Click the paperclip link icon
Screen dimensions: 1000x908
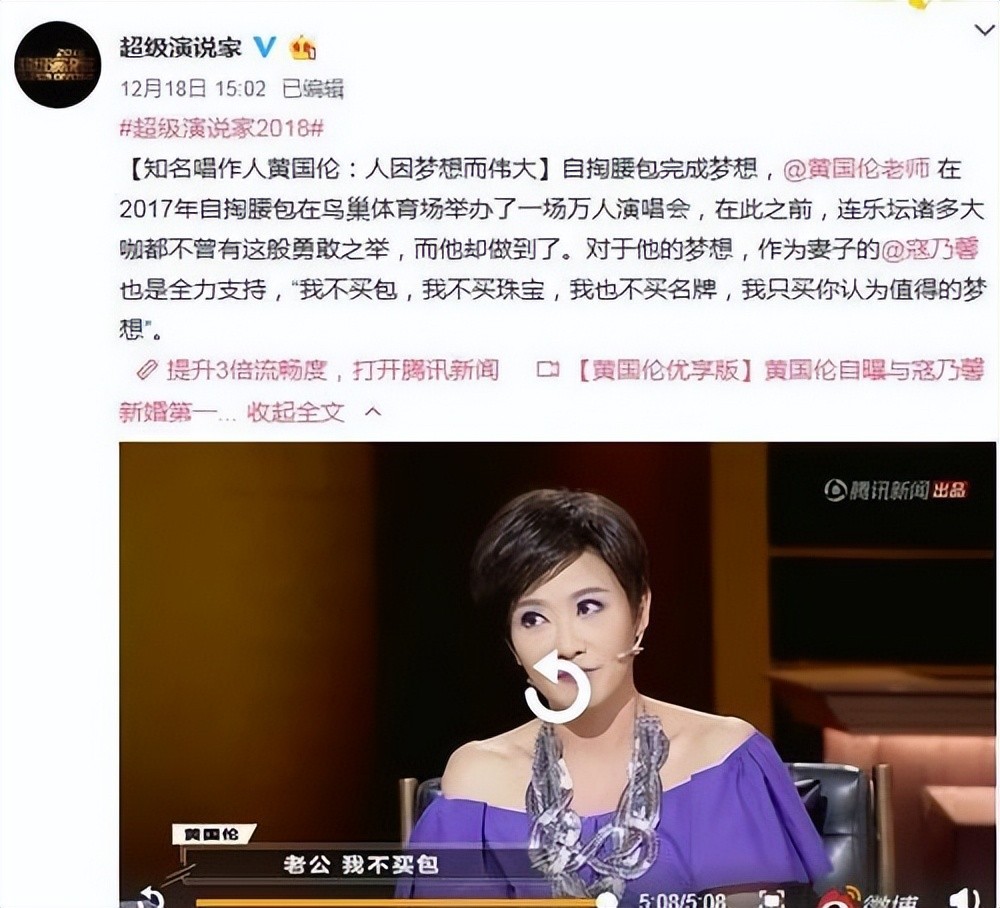click(147, 370)
